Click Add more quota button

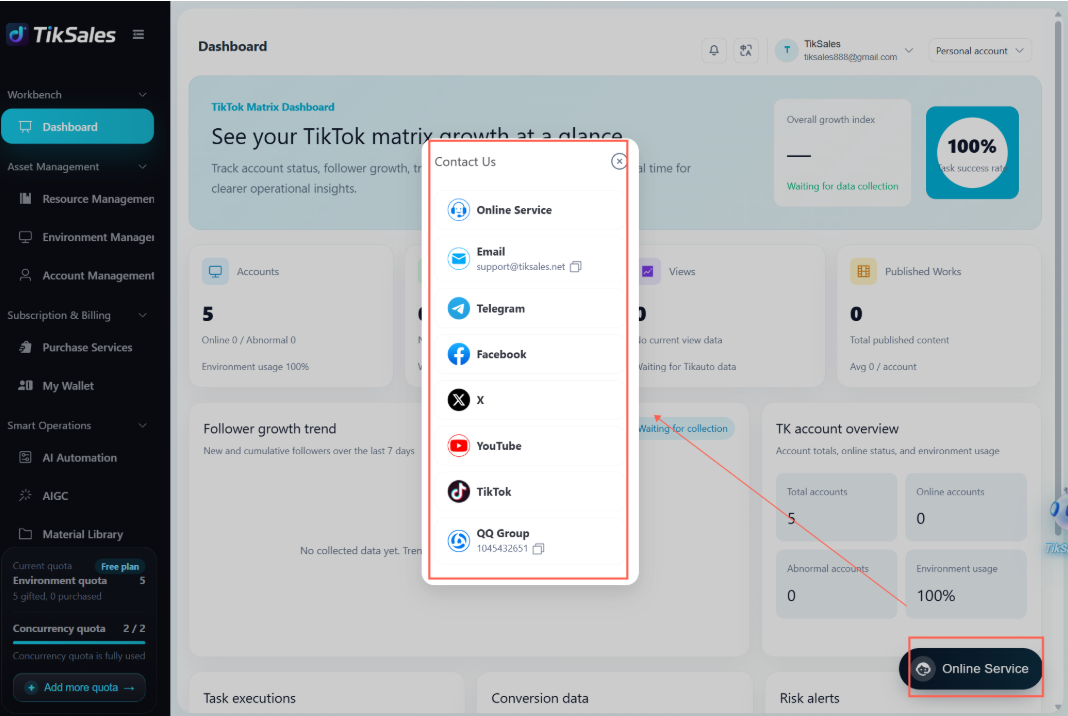pos(80,687)
